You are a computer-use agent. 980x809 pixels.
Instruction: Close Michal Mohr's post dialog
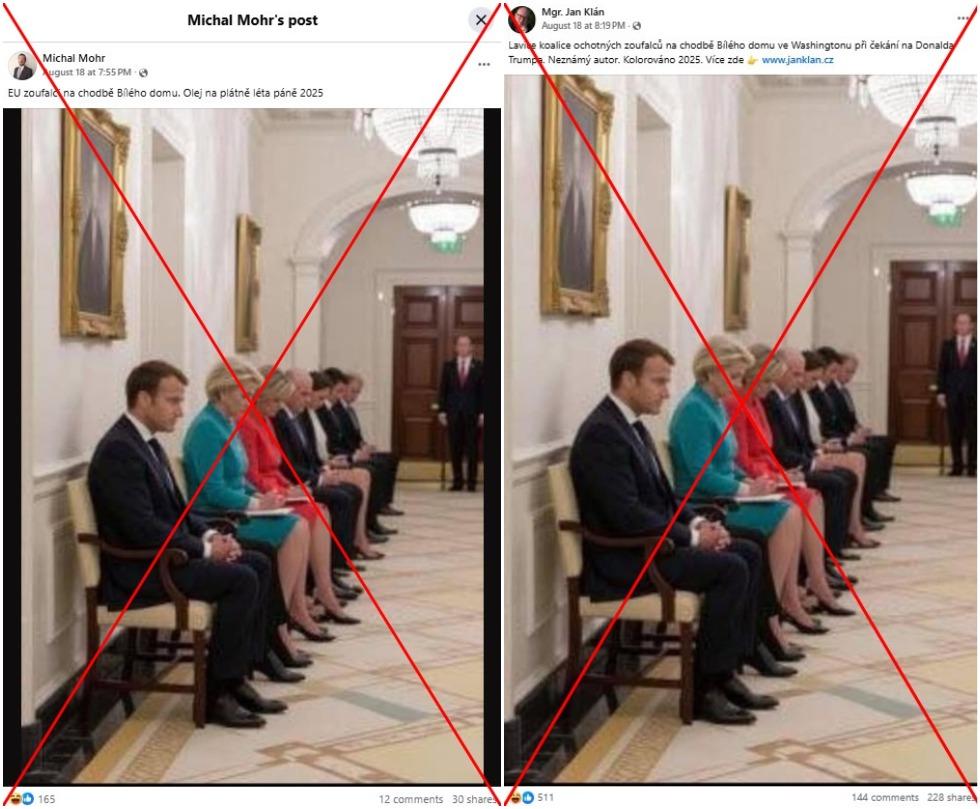pos(481,20)
